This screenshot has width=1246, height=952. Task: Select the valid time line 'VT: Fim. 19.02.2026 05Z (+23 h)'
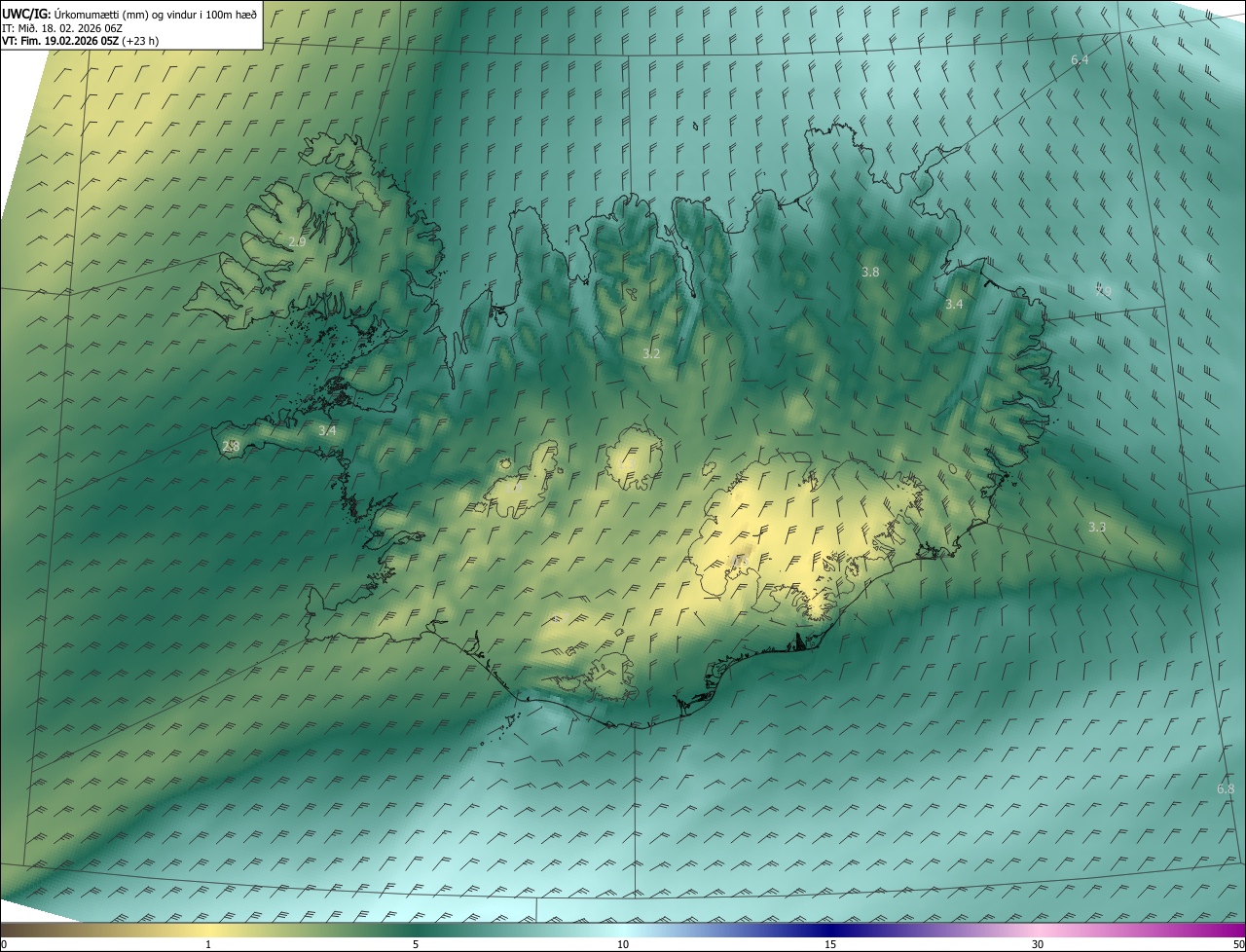click(80, 41)
